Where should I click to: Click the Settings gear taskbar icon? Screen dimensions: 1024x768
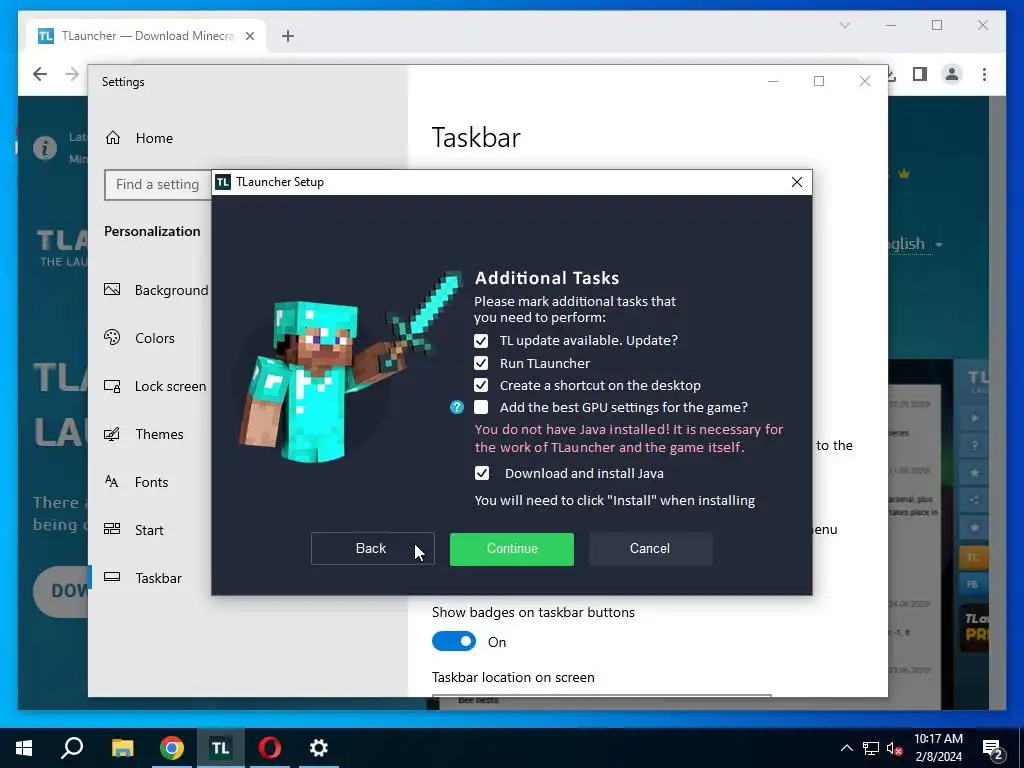coord(319,748)
